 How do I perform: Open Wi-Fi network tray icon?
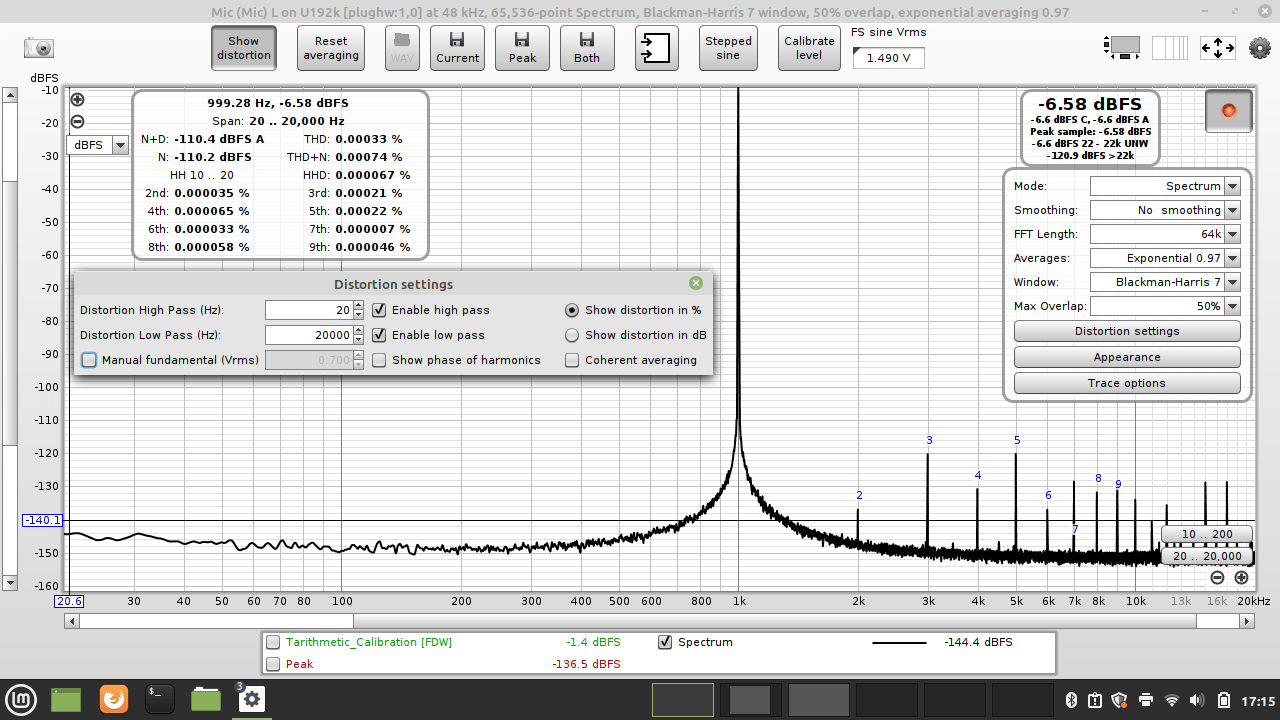tap(1172, 700)
